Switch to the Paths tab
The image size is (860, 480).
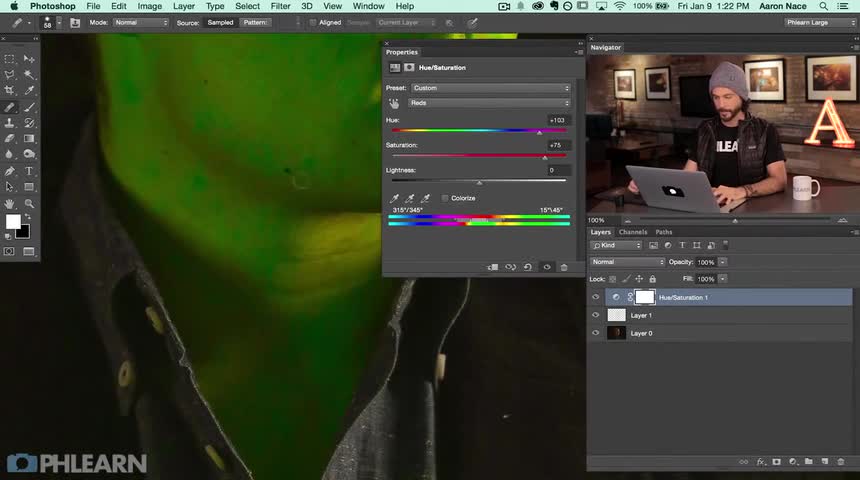coord(664,232)
